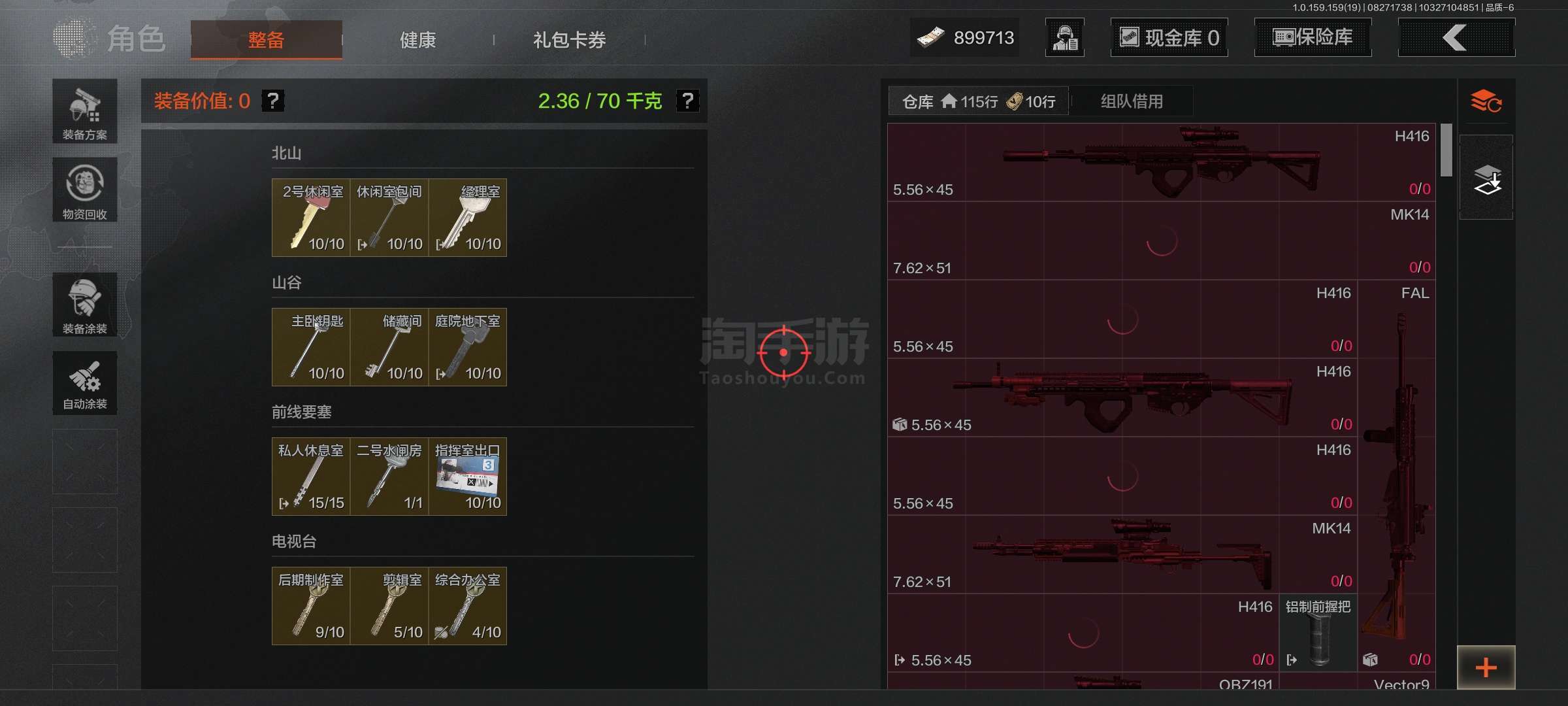
Task: Click the back arrow button
Action: pos(1456,37)
